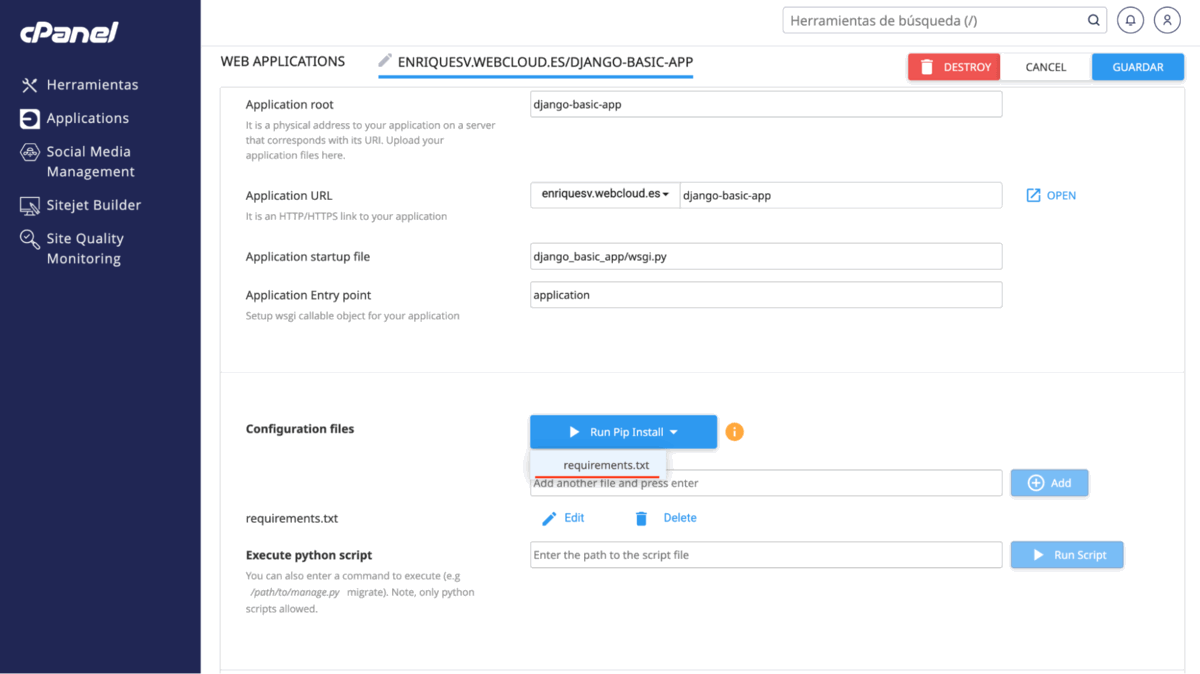Open the enriquesv.webcloud.es domain dropdown

605,195
